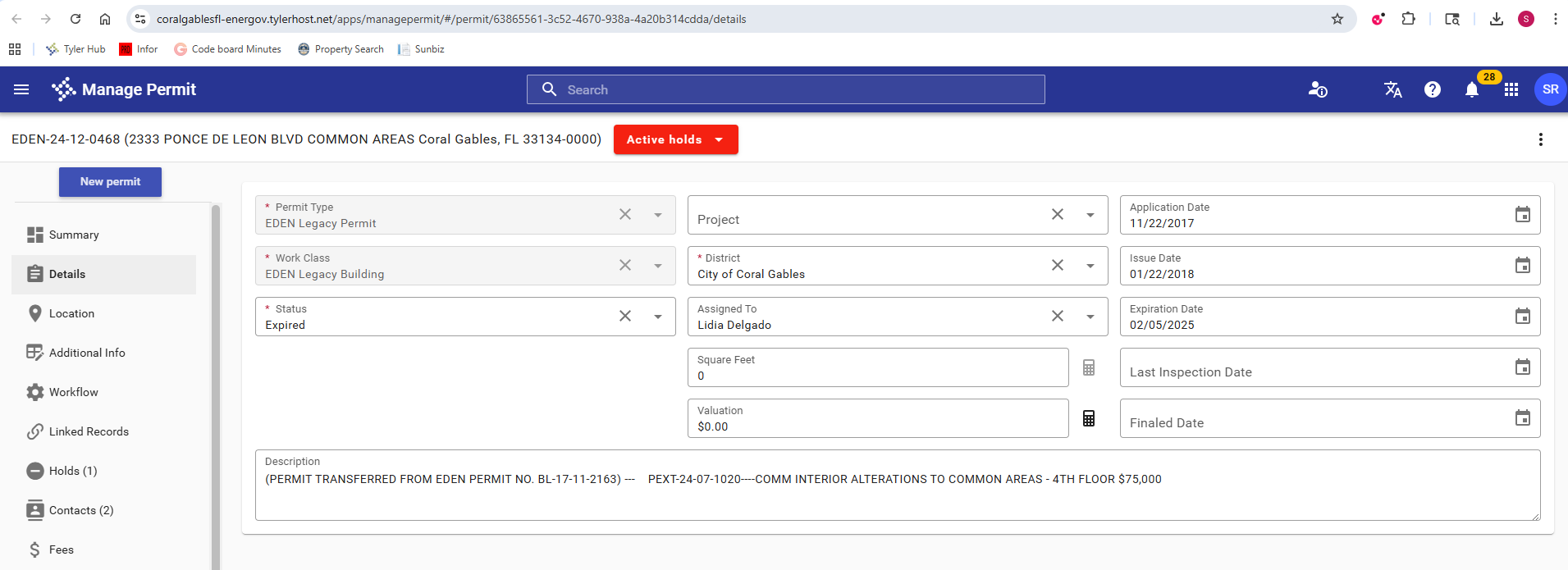Click the translate language icon
Screen dimensions: 1568x570
(1392, 89)
